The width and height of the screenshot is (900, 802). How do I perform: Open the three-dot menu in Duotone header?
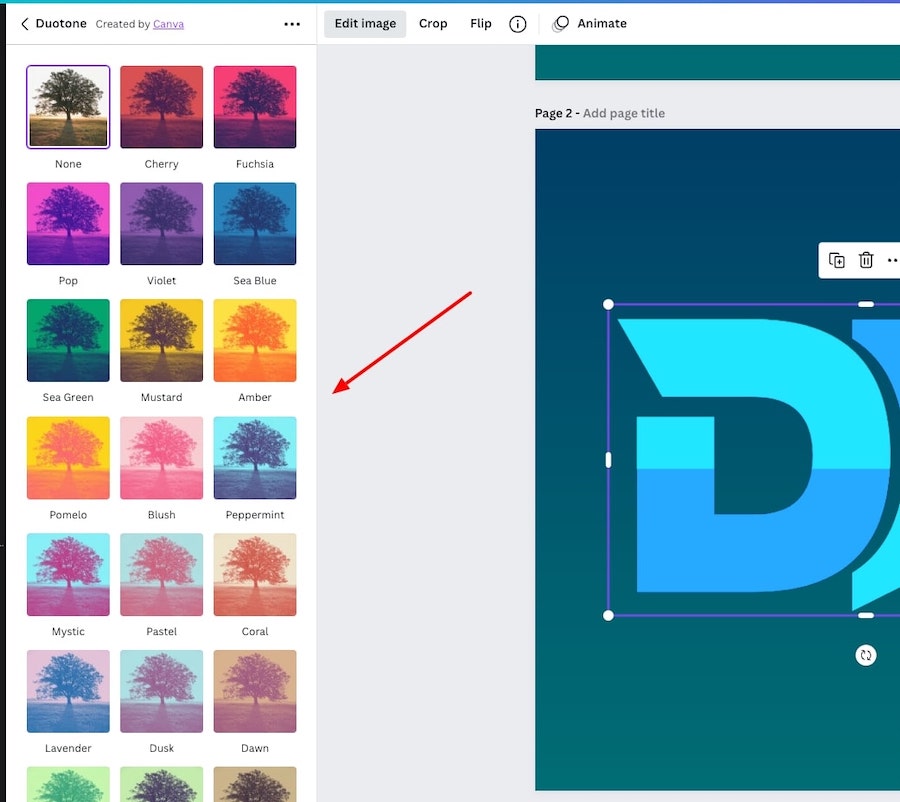pos(292,24)
